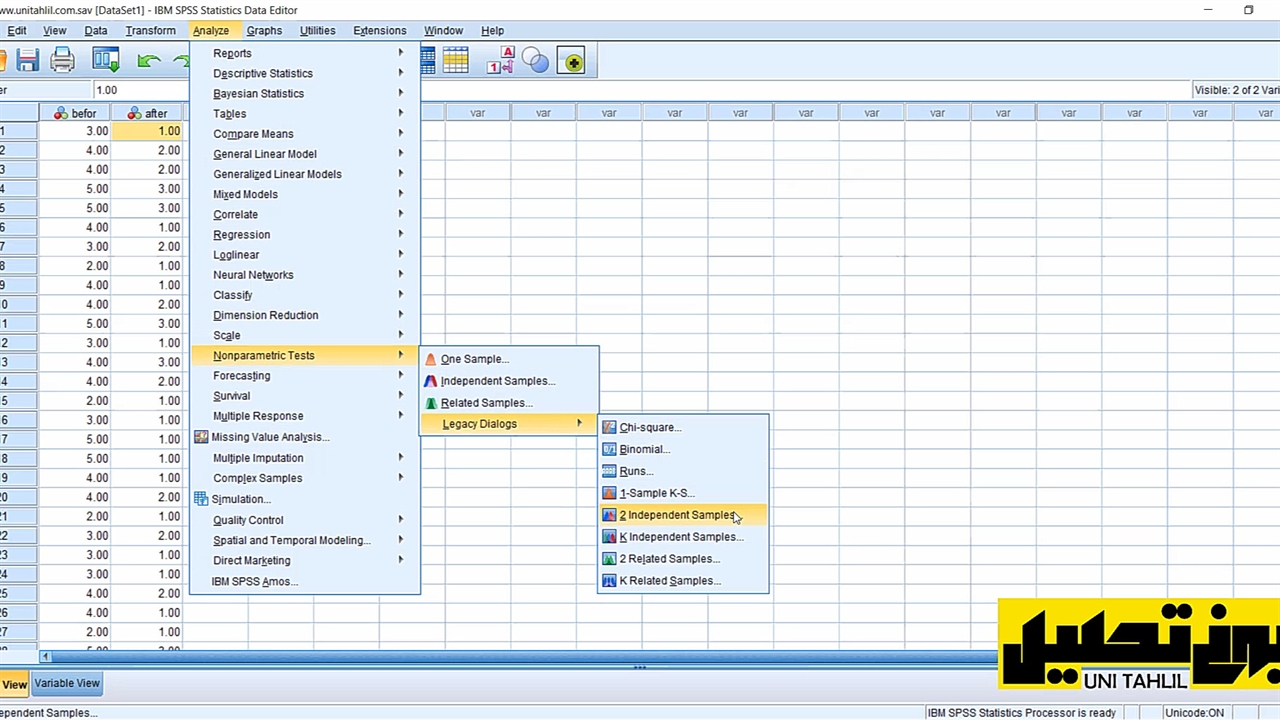
Task: Expand the Descriptive Statistics submenu
Action: pyautogui.click(x=263, y=73)
